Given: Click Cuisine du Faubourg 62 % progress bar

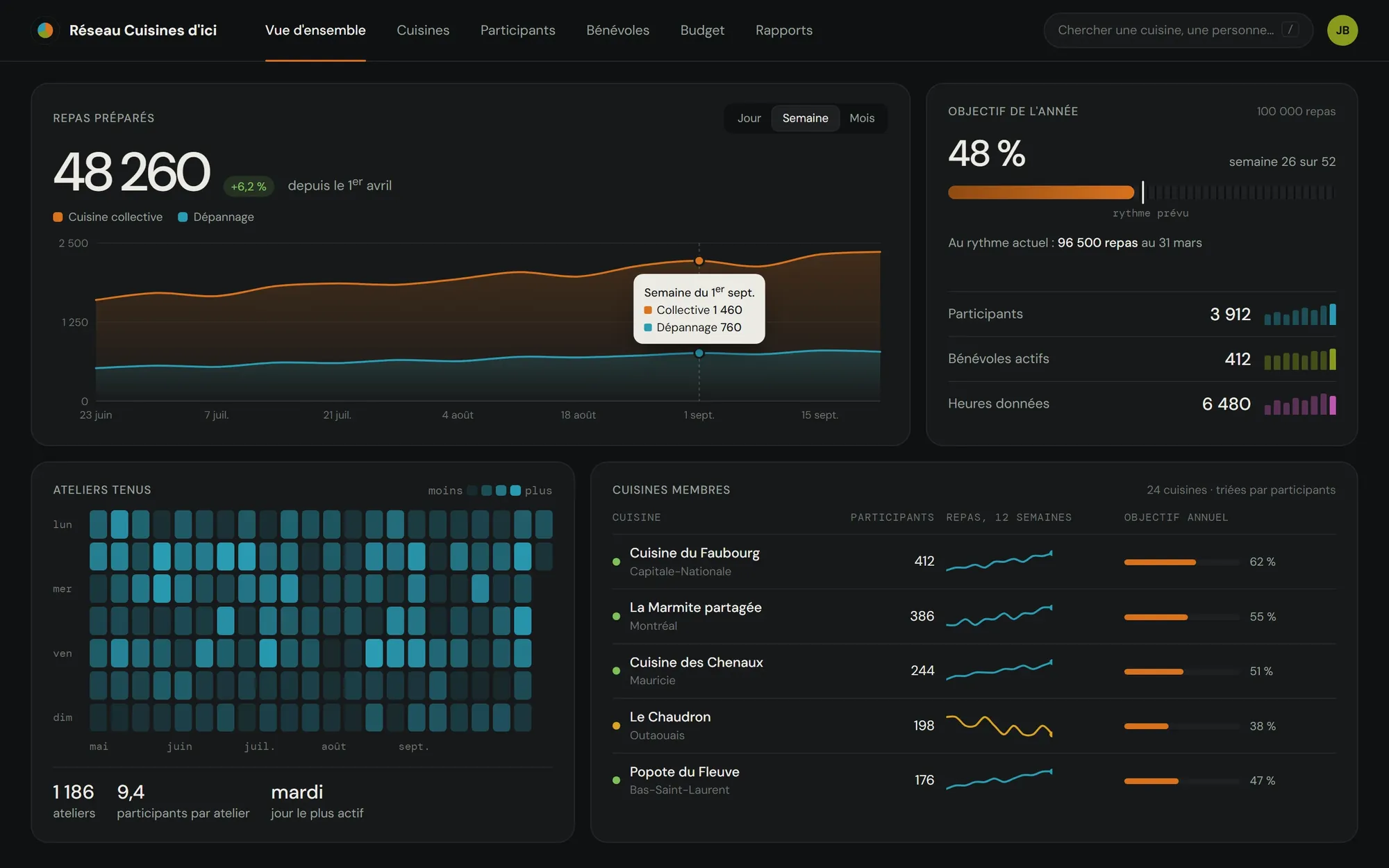Looking at the screenshot, I should (1181, 562).
